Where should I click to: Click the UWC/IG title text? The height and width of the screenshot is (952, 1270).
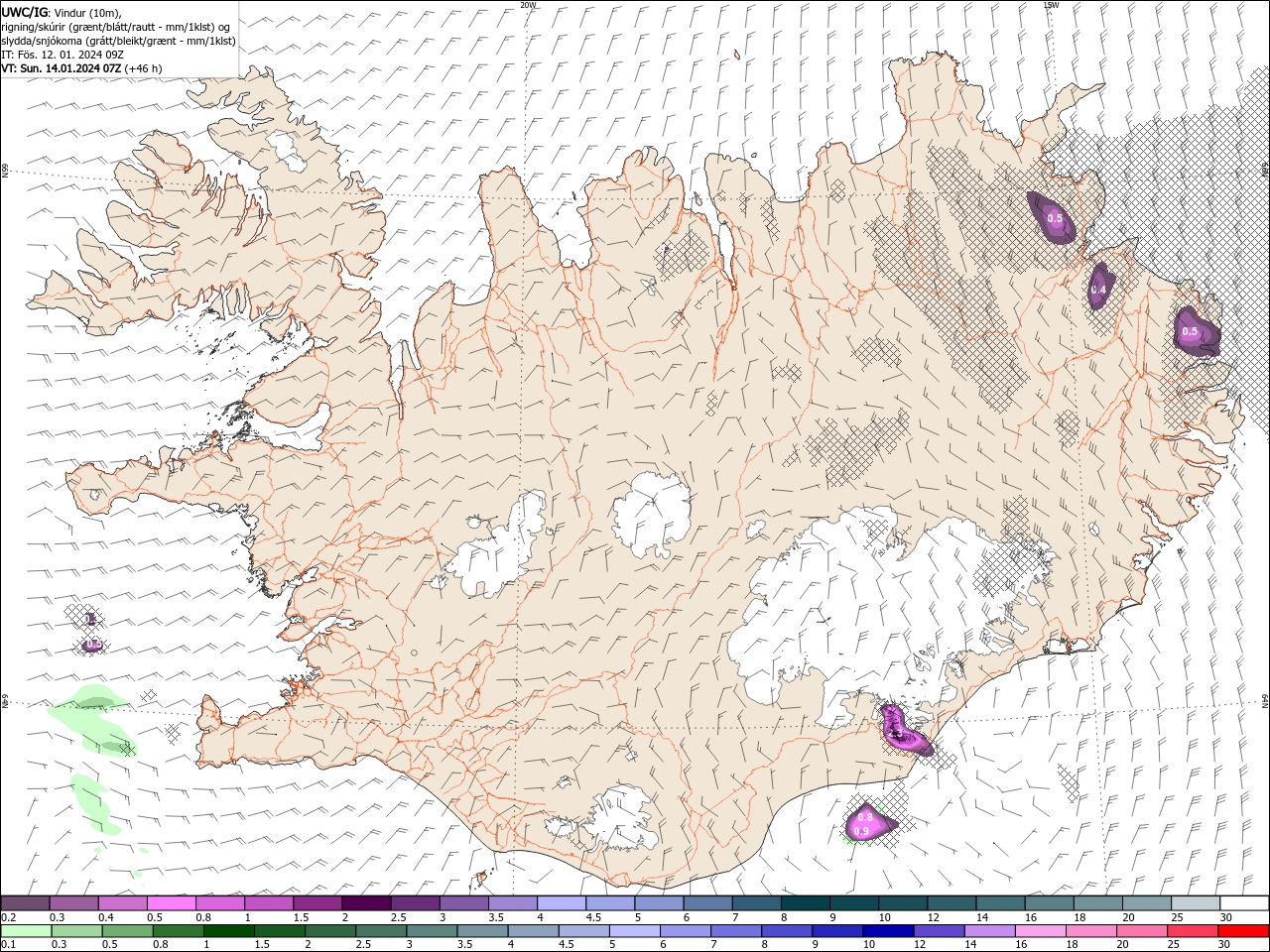coord(24,11)
